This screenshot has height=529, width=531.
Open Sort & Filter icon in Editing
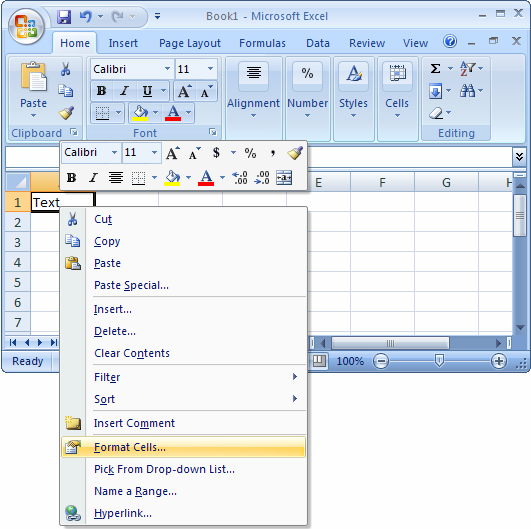[467, 69]
